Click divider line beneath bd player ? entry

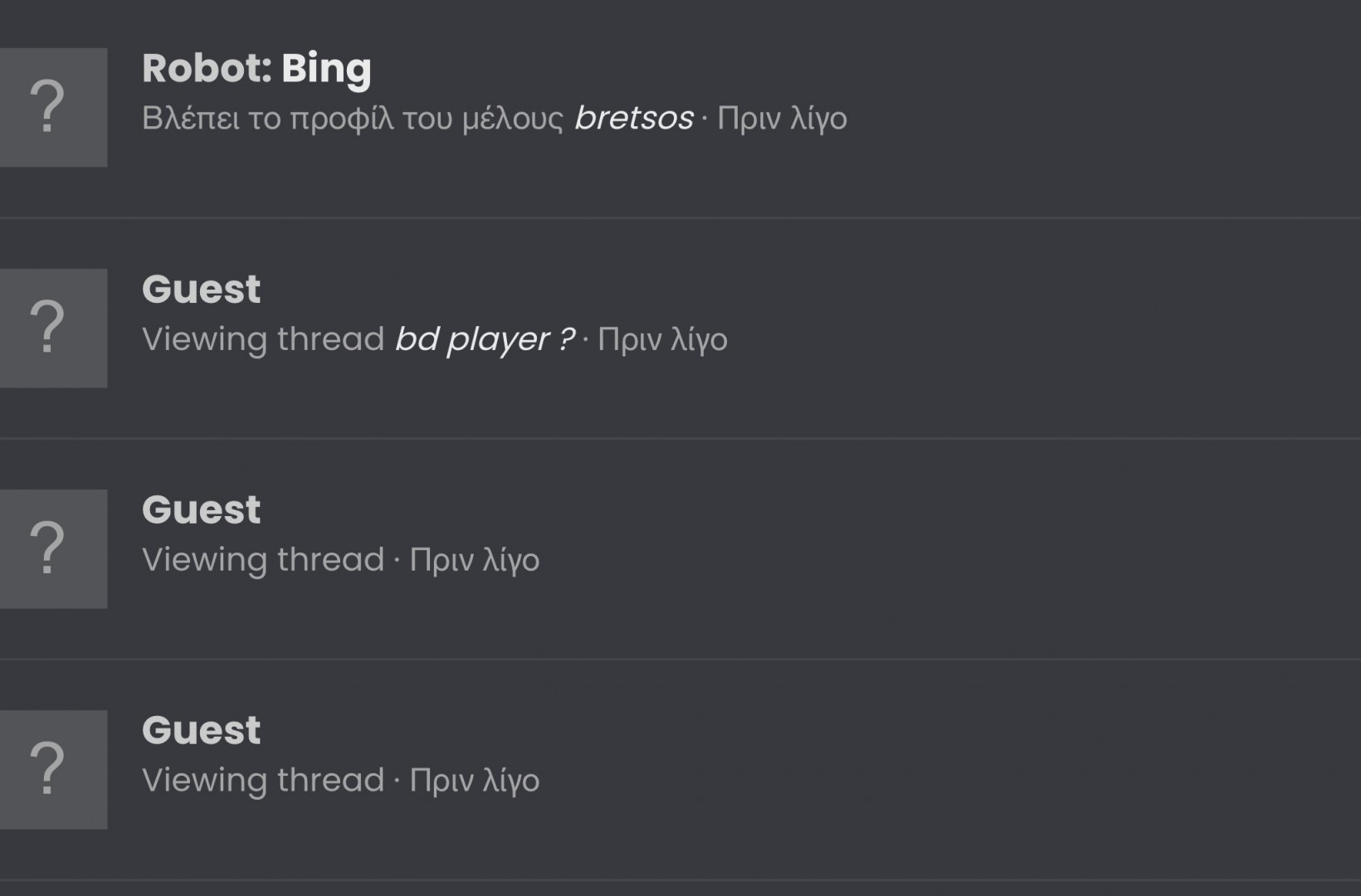pos(680,439)
